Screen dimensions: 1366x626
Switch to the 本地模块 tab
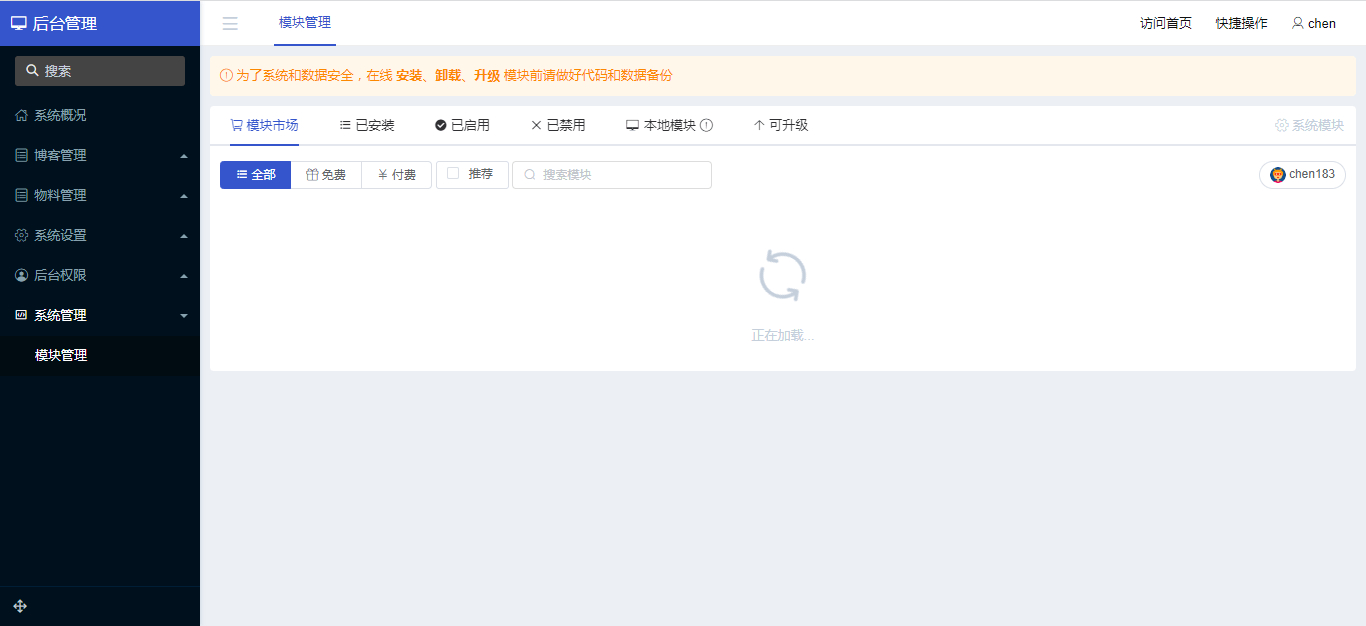[669, 125]
